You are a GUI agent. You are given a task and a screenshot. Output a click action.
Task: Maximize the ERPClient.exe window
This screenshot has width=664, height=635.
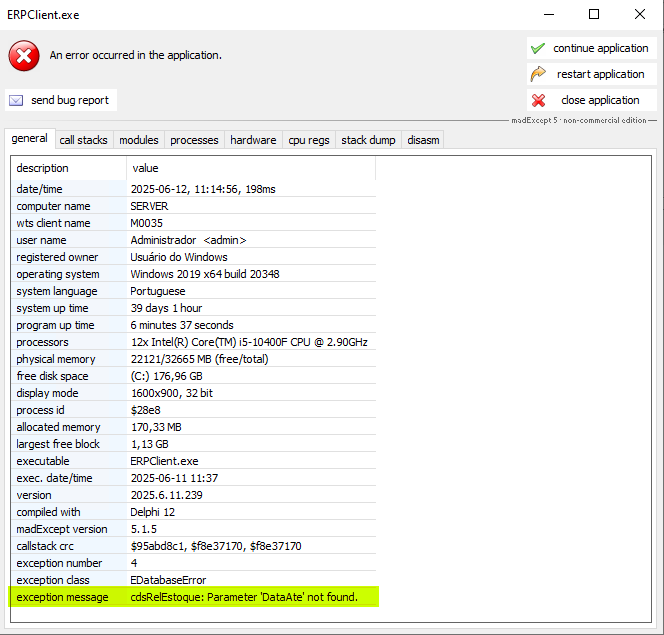tap(594, 15)
